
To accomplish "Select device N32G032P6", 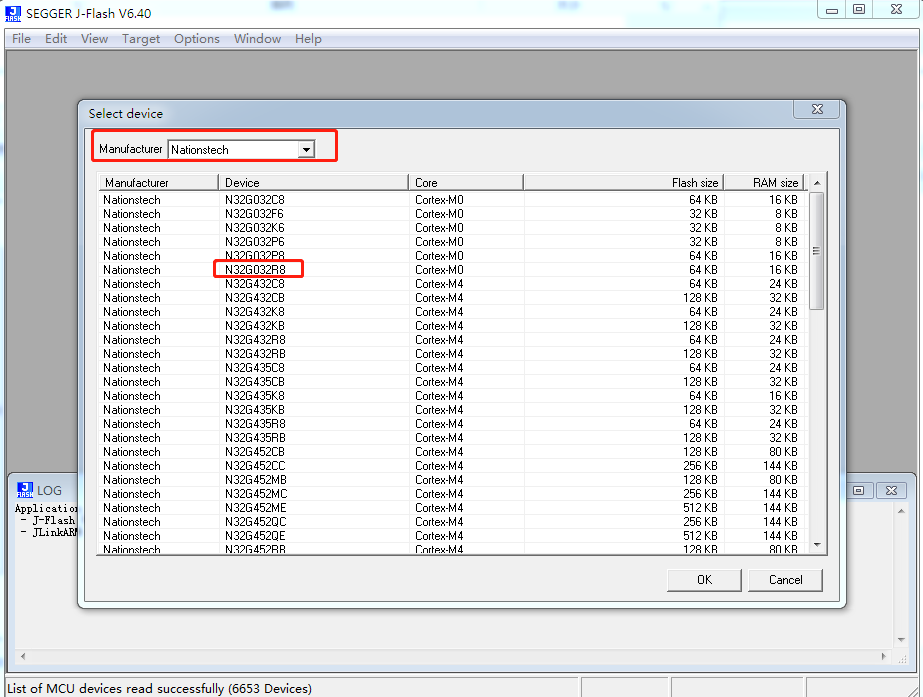I will click(x=453, y=242).
